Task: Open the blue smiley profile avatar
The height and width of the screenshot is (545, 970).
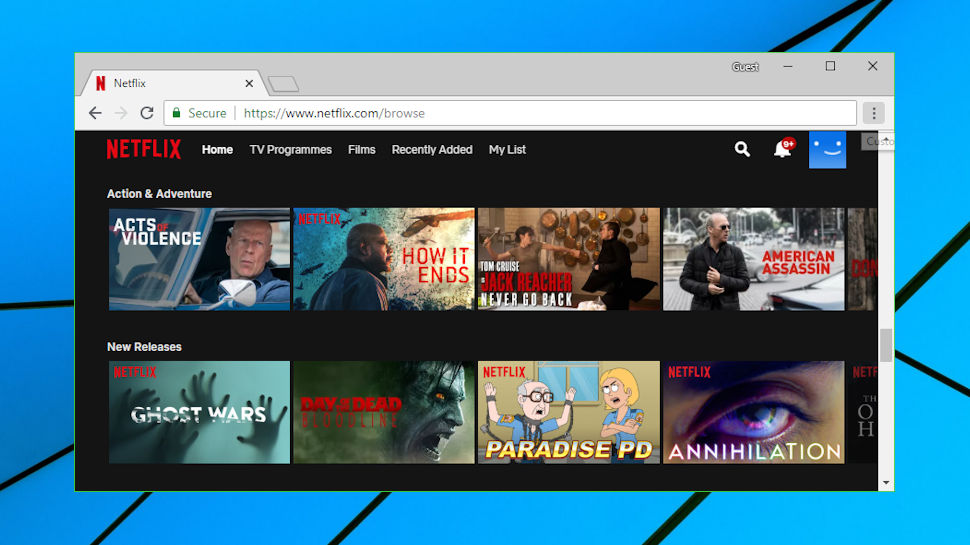Action: (827, 150)
